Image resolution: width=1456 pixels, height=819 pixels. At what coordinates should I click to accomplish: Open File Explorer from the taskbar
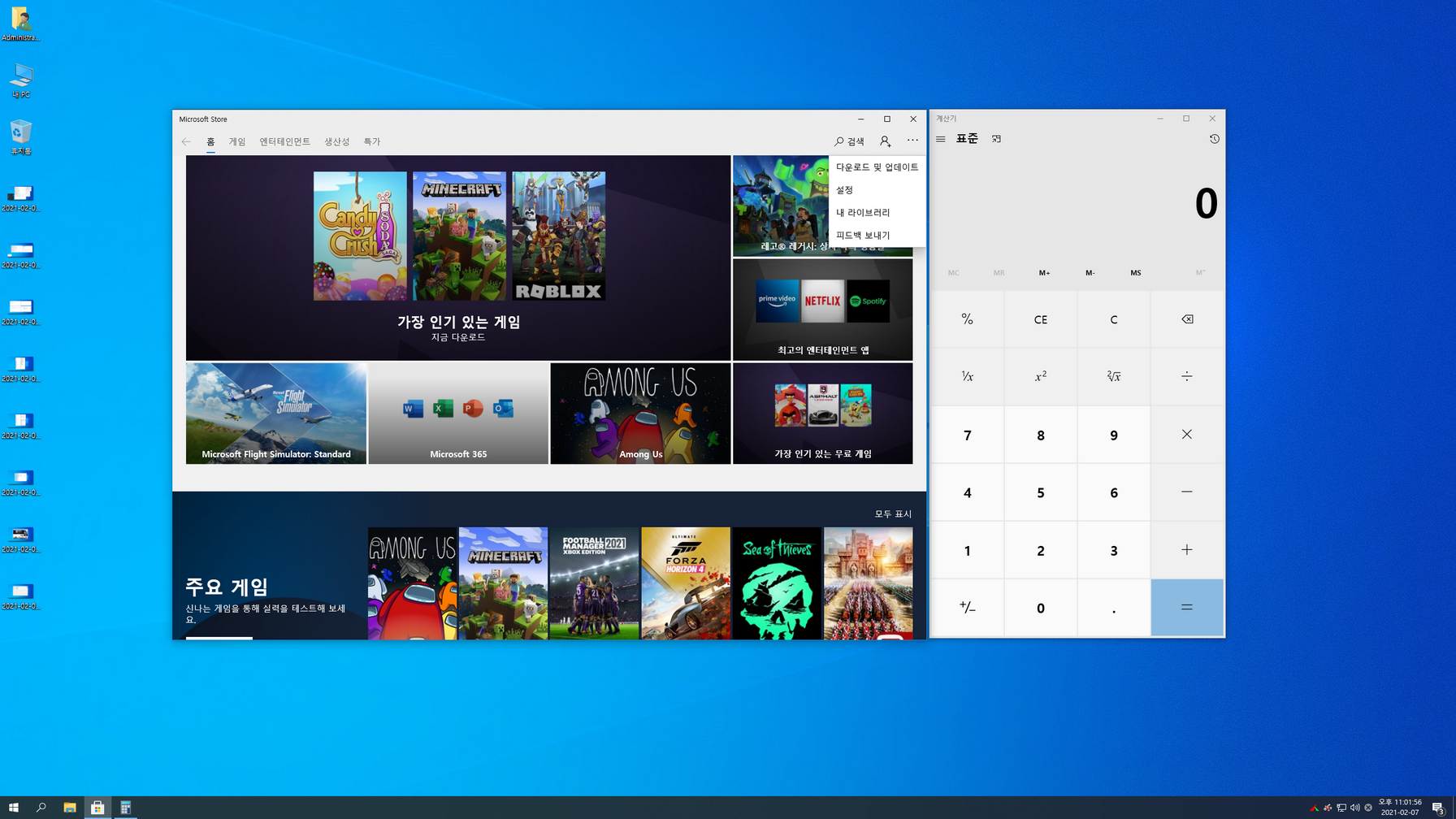(x=69, y=808)
